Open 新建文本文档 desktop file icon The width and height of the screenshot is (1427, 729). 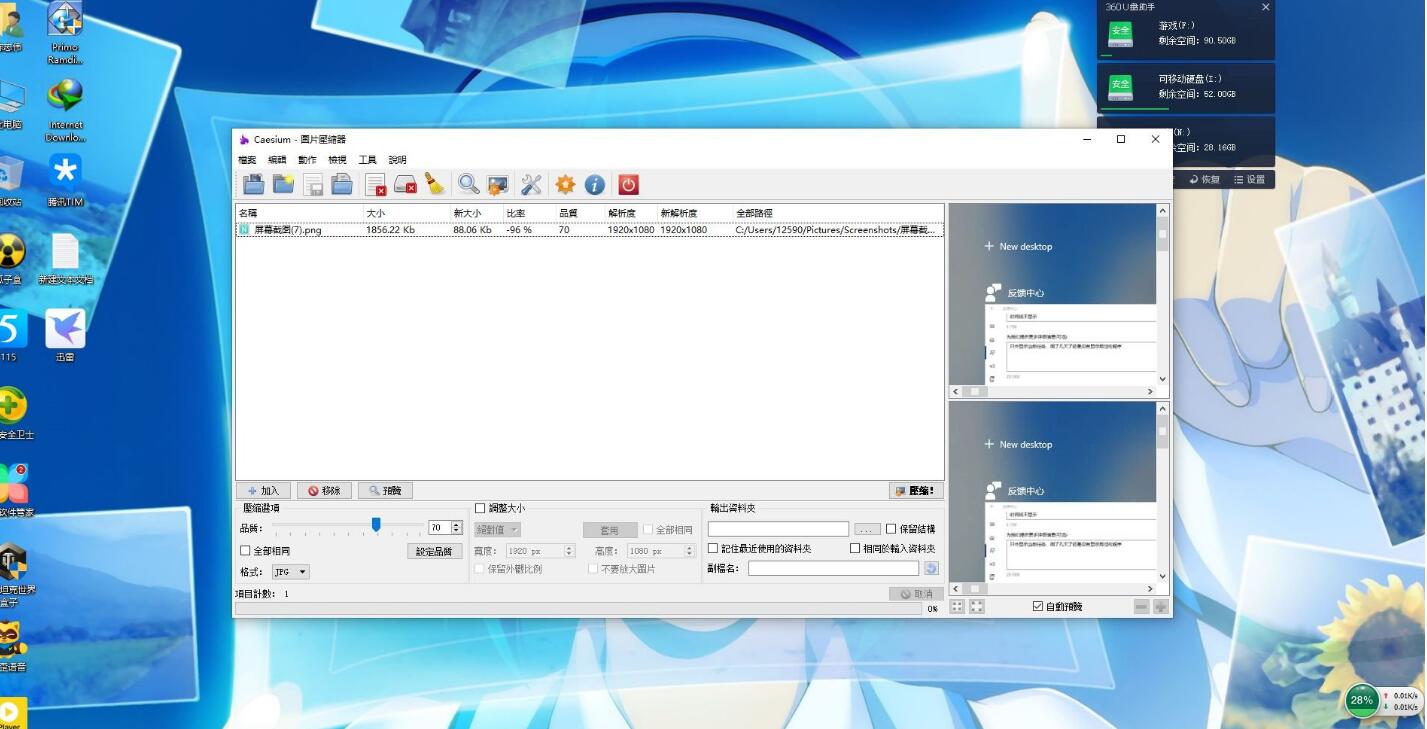point(65,258)
